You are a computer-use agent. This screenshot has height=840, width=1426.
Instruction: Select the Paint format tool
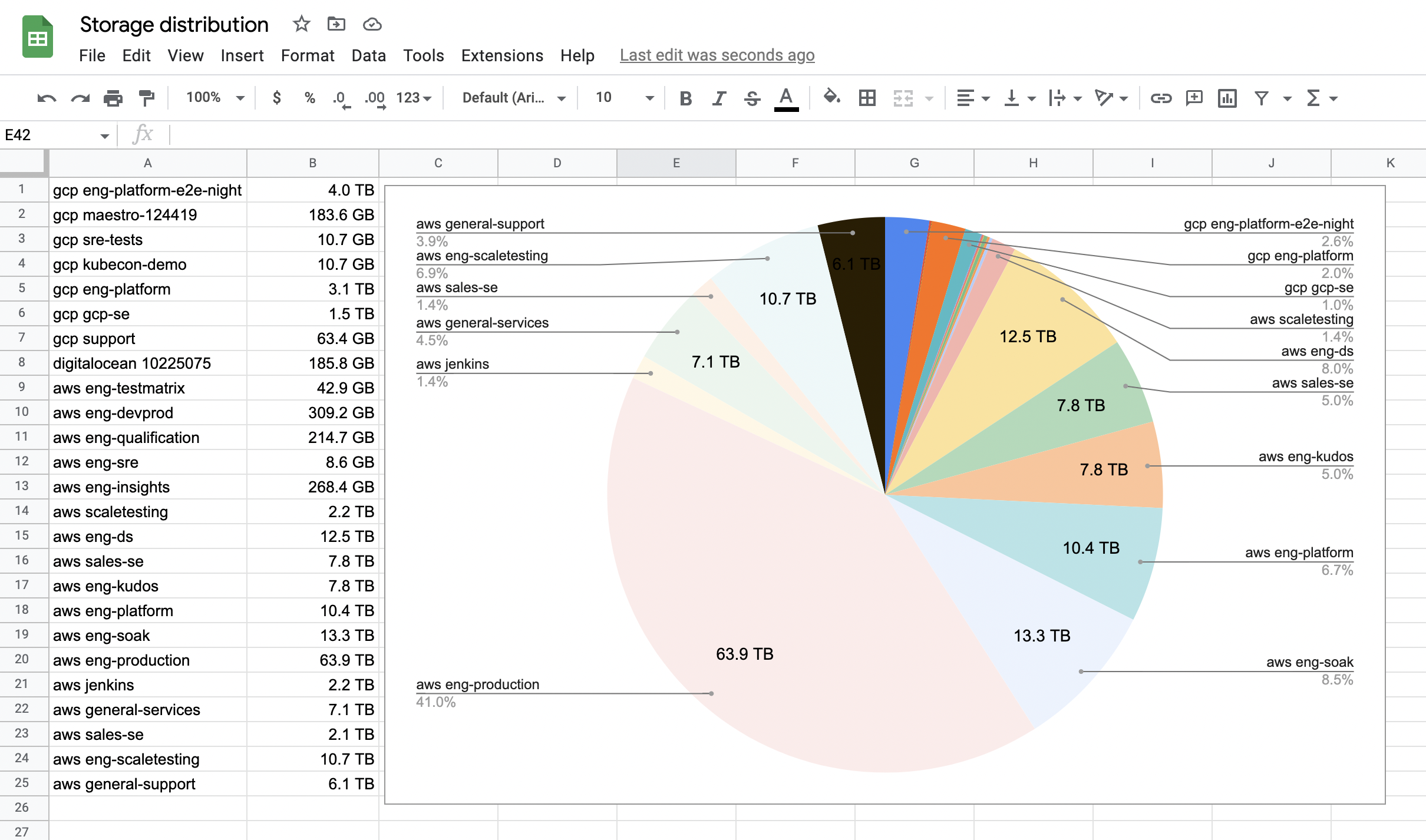[146, 98]
